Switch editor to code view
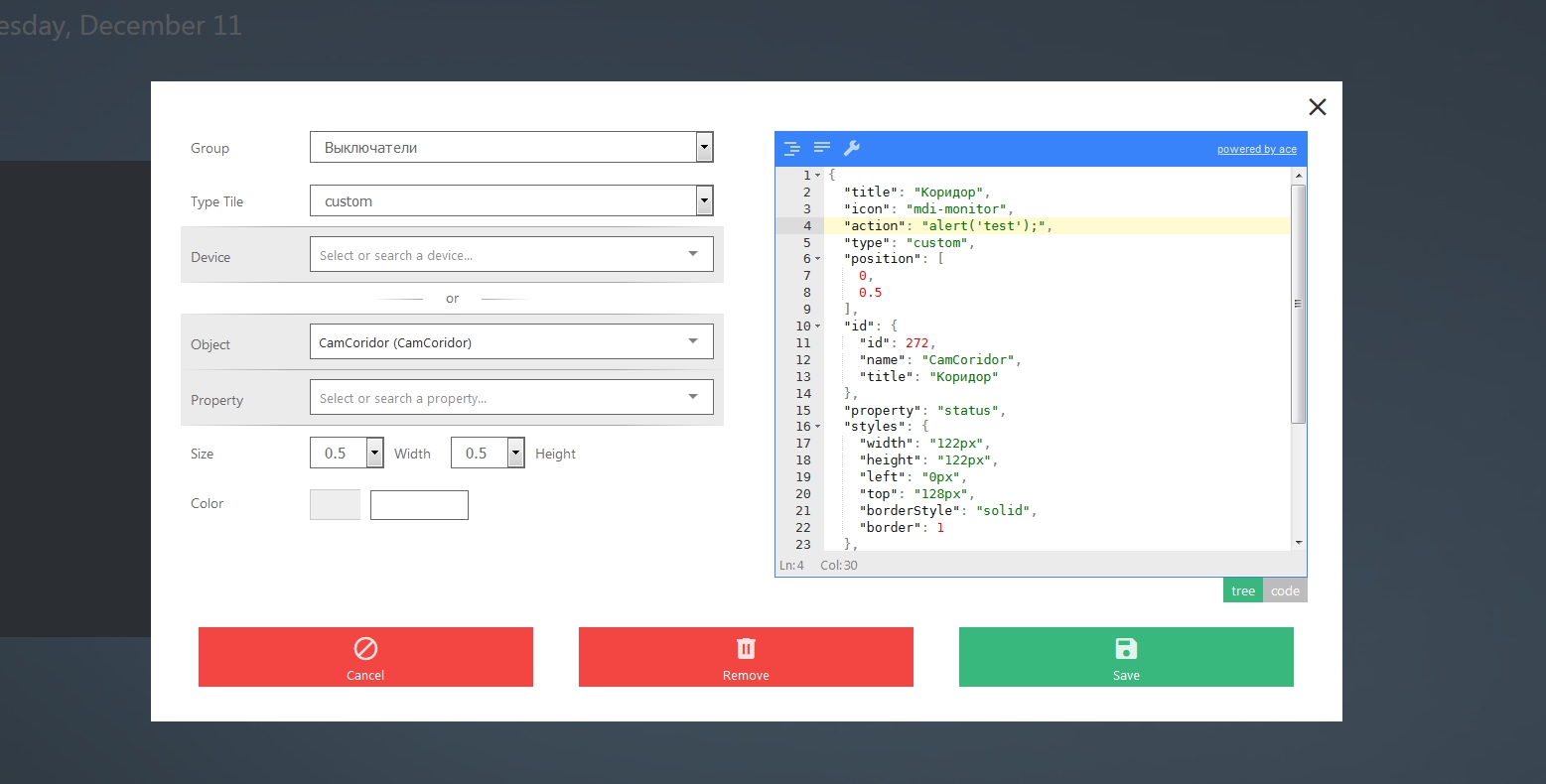The height and width of the screenshot is (784, 1546). (x=1285, y=590)
